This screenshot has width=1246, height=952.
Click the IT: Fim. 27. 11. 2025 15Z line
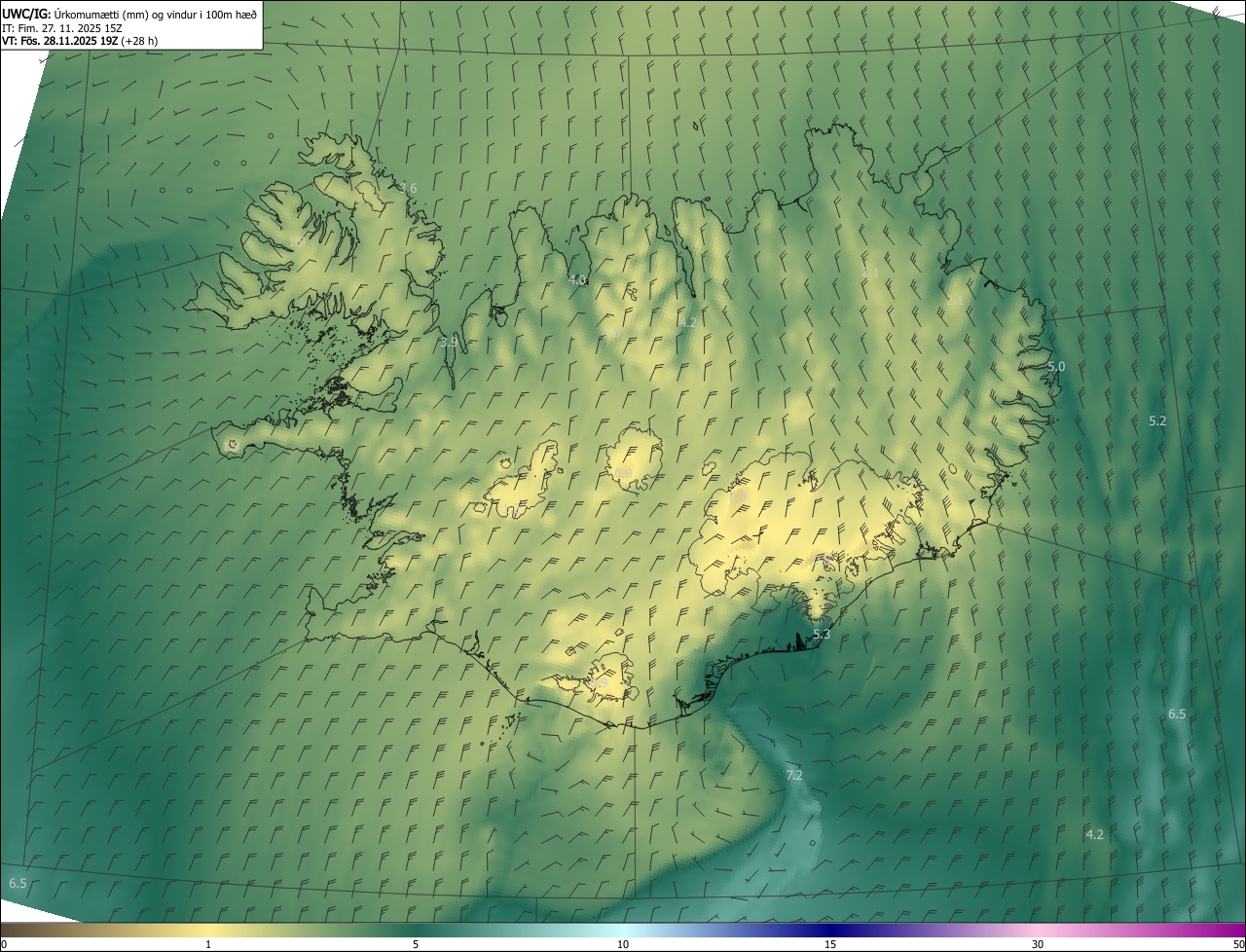click(62, 28)
